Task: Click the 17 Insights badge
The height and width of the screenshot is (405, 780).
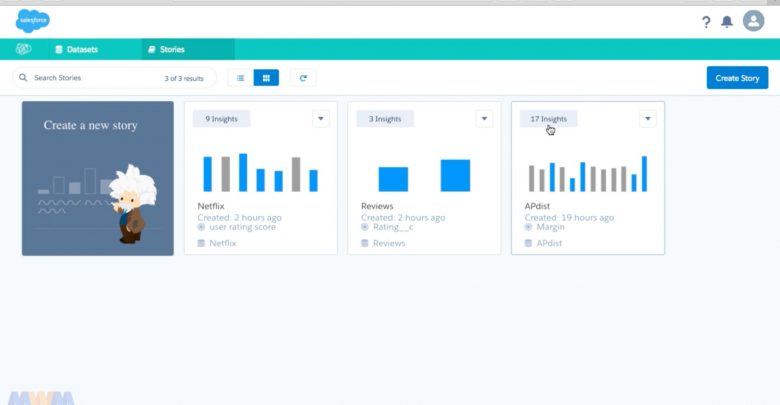Action: pos(549,119)
